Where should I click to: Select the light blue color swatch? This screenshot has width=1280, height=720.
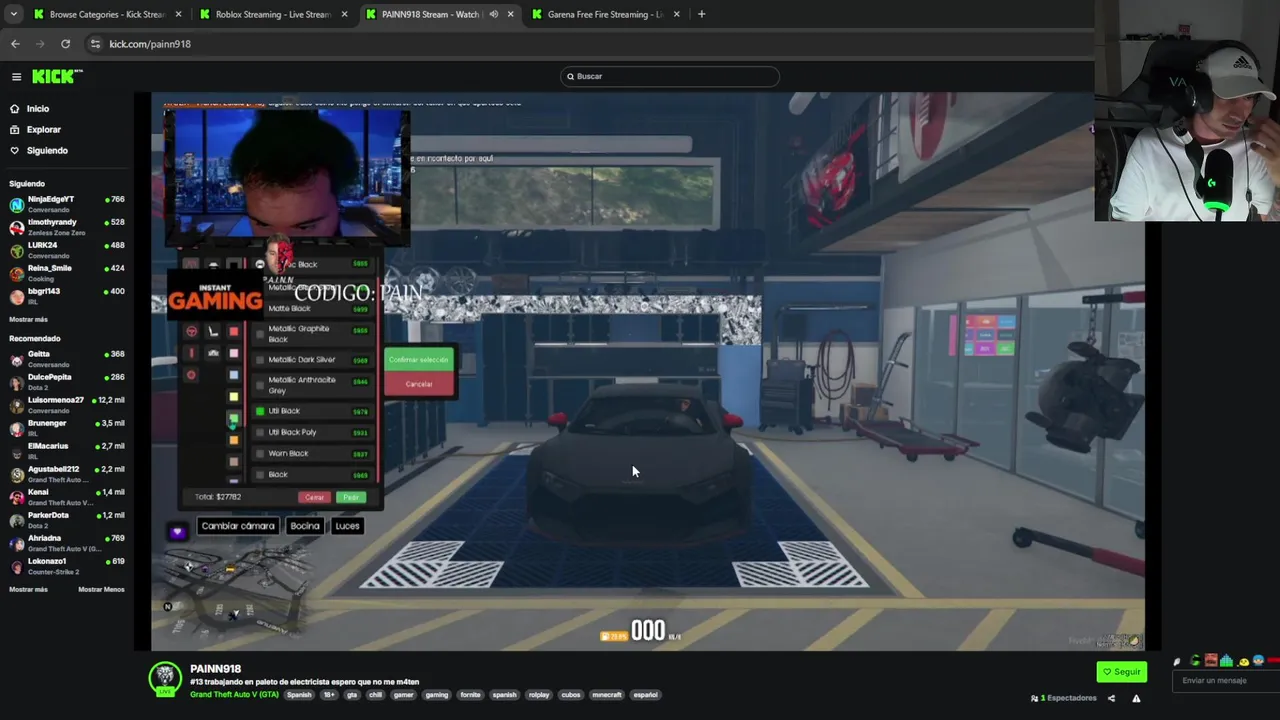coord(234,375)
